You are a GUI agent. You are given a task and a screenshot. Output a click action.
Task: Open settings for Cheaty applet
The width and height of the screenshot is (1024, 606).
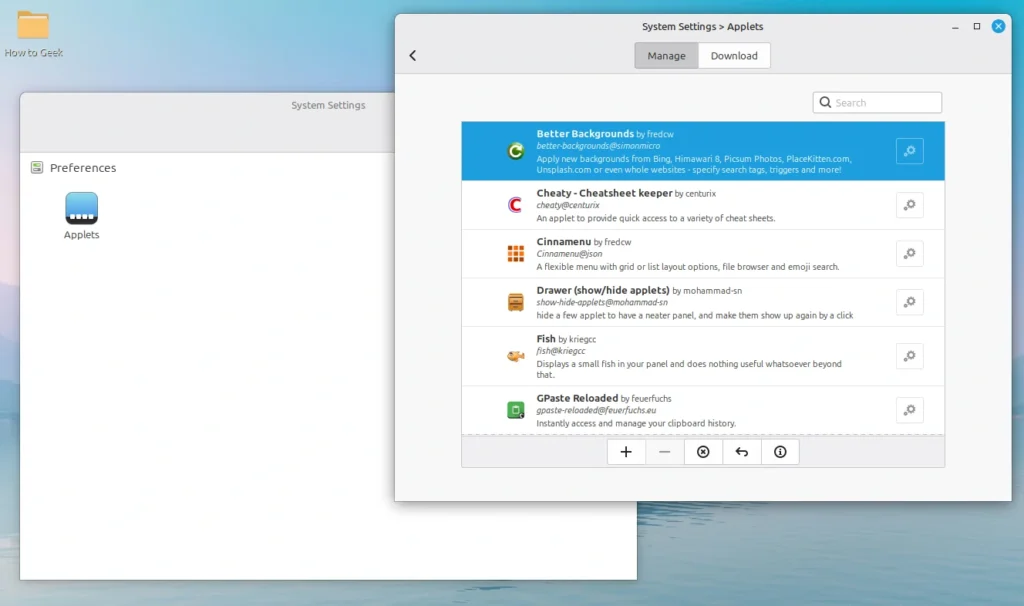[909, 205]
